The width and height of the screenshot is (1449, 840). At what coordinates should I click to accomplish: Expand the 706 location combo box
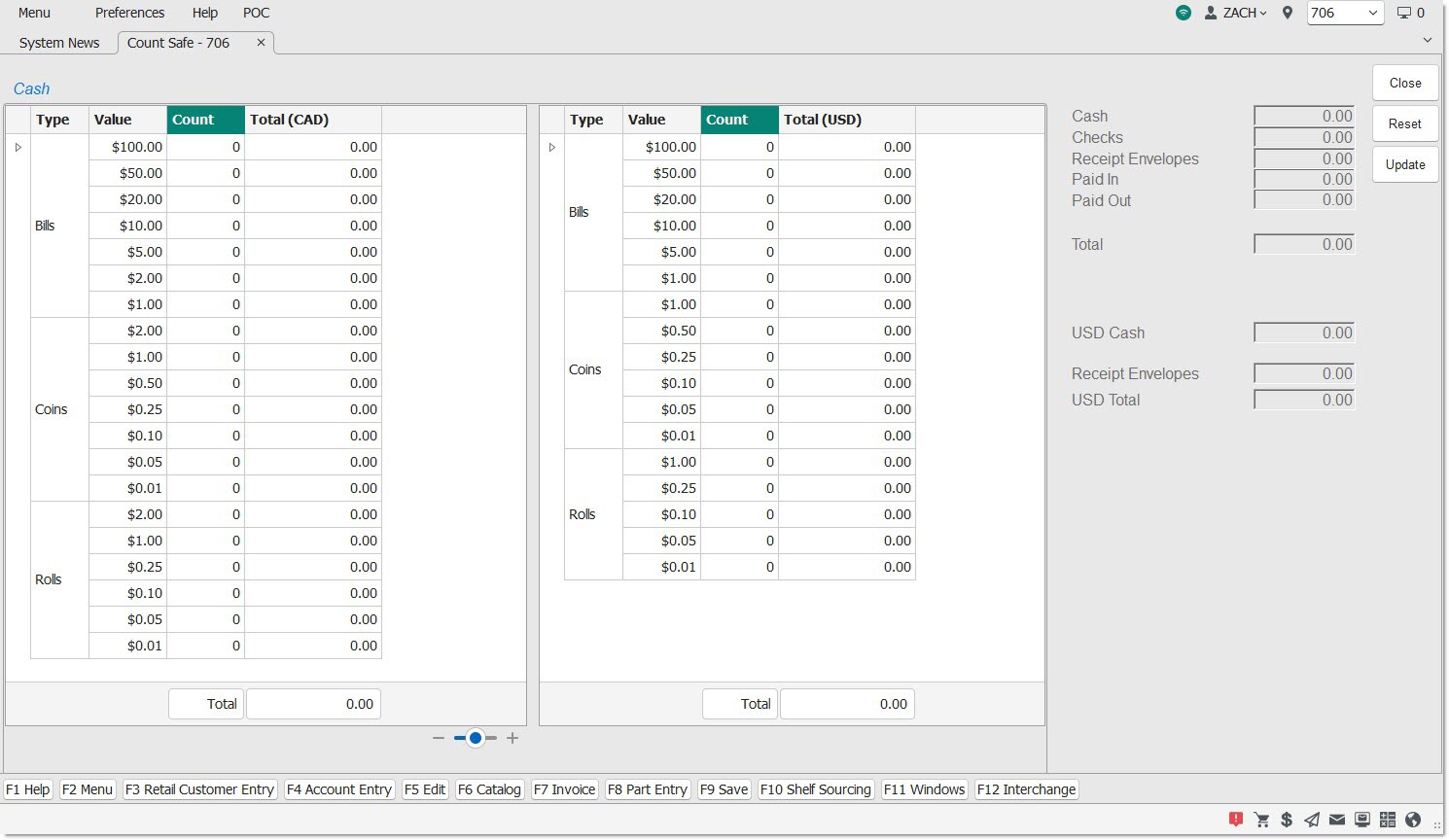tap(1372, 13)
